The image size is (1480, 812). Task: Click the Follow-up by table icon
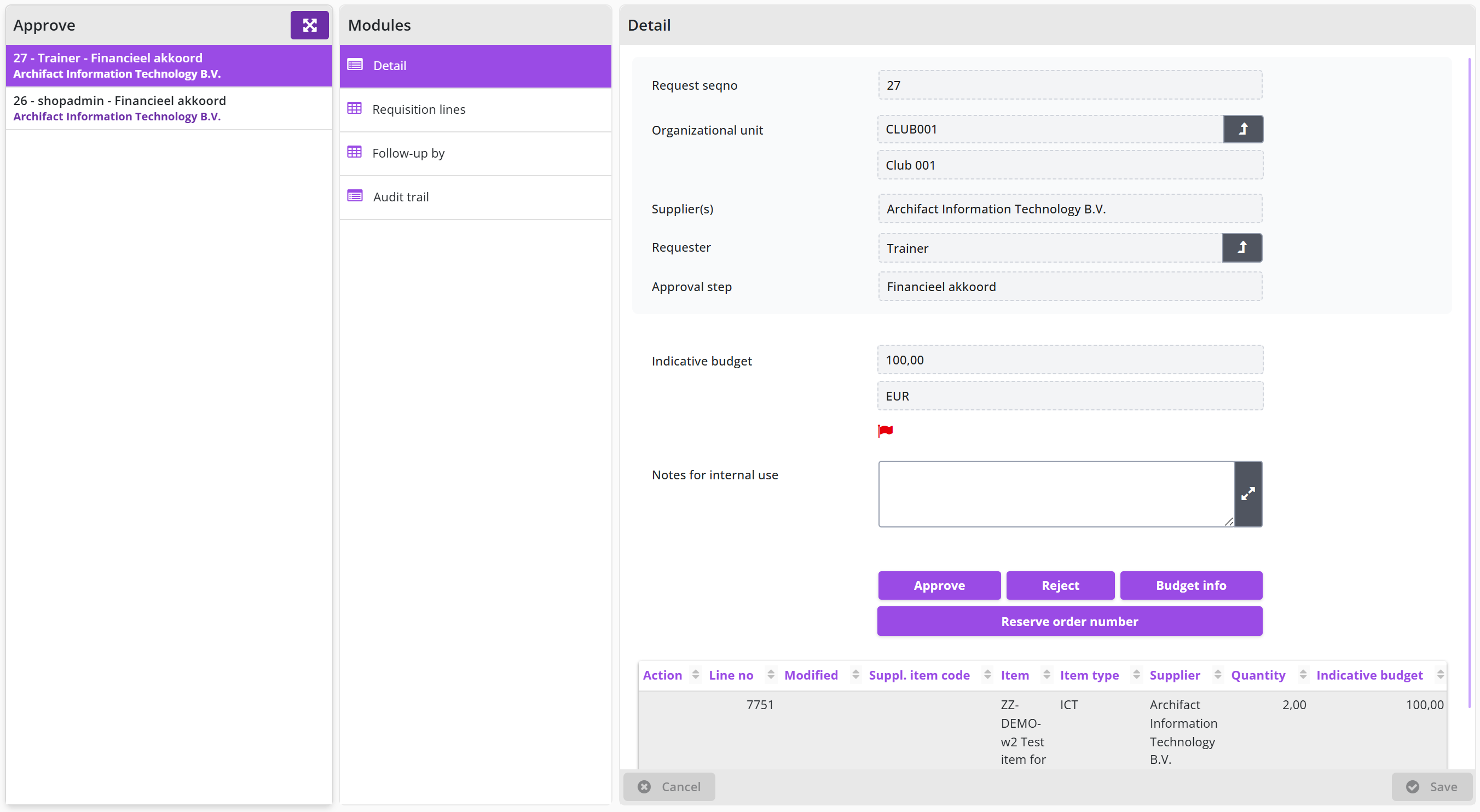point(355,152)
